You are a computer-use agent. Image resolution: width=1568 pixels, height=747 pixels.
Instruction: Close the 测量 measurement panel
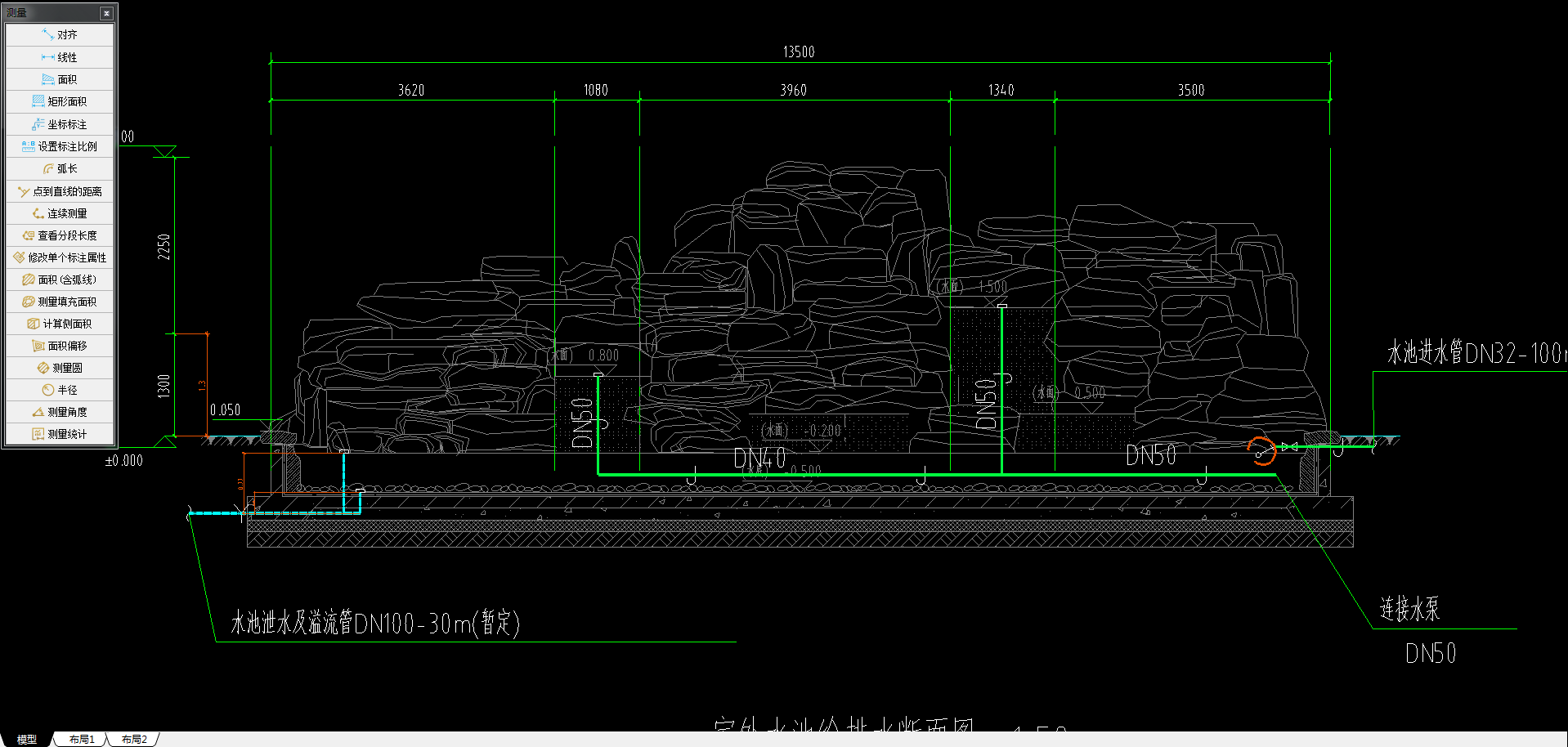106,13
